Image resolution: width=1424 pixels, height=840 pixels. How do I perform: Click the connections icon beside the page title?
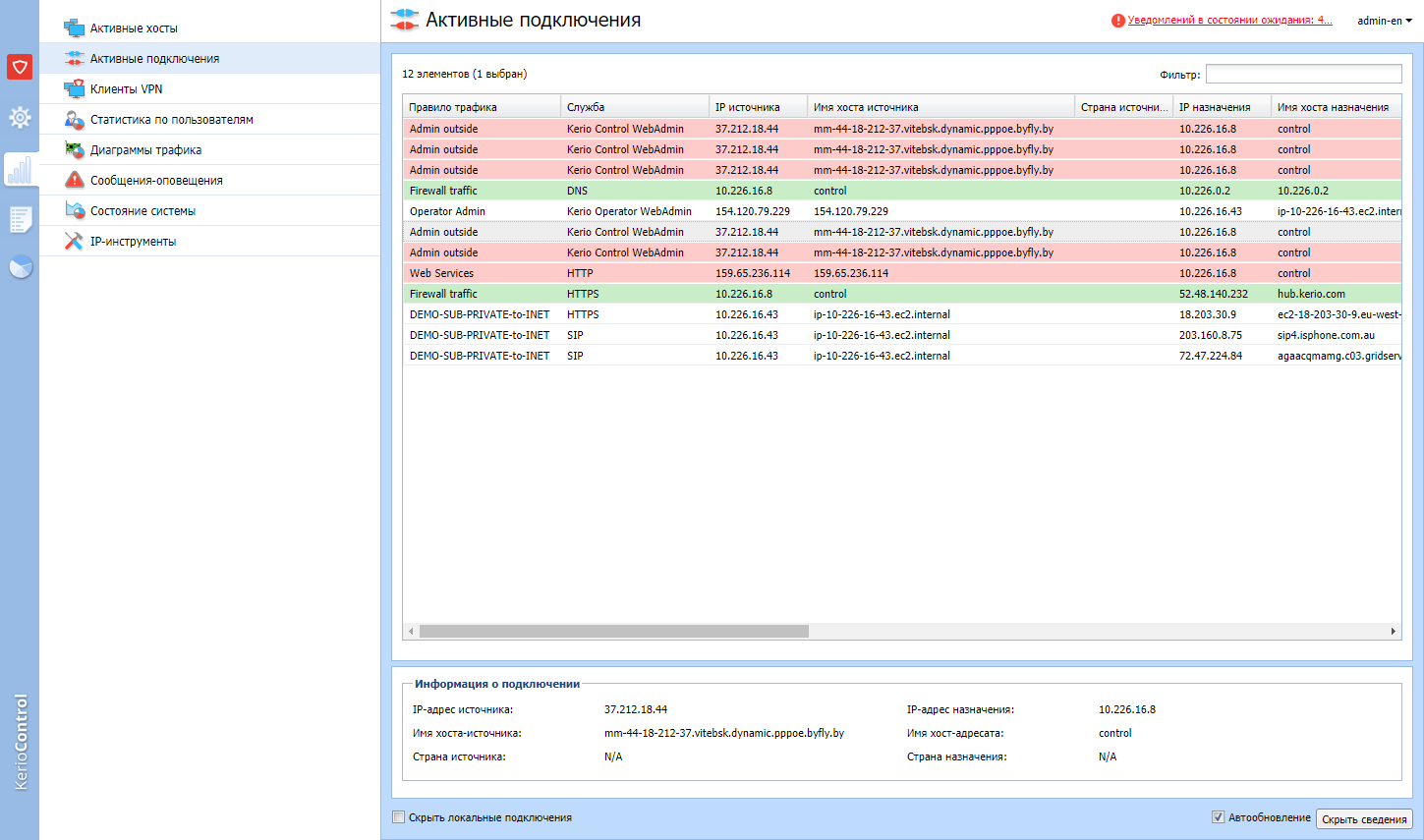point(405,20)
